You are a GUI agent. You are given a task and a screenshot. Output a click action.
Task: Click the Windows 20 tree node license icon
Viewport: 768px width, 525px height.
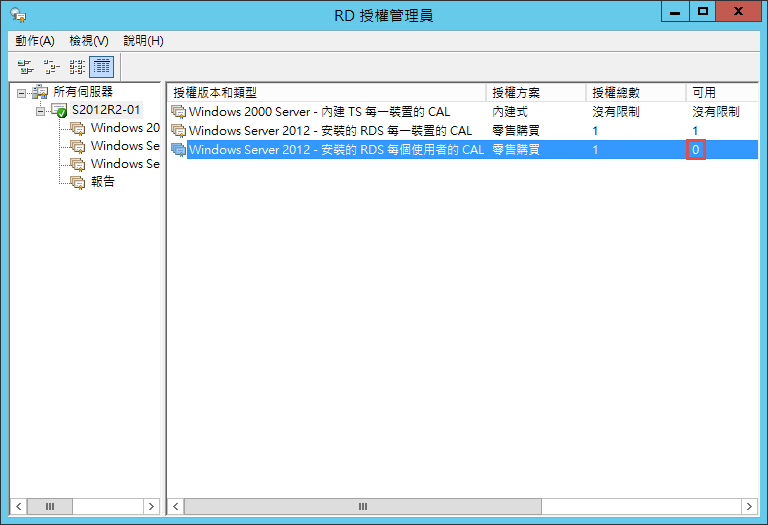click(77, 128)
